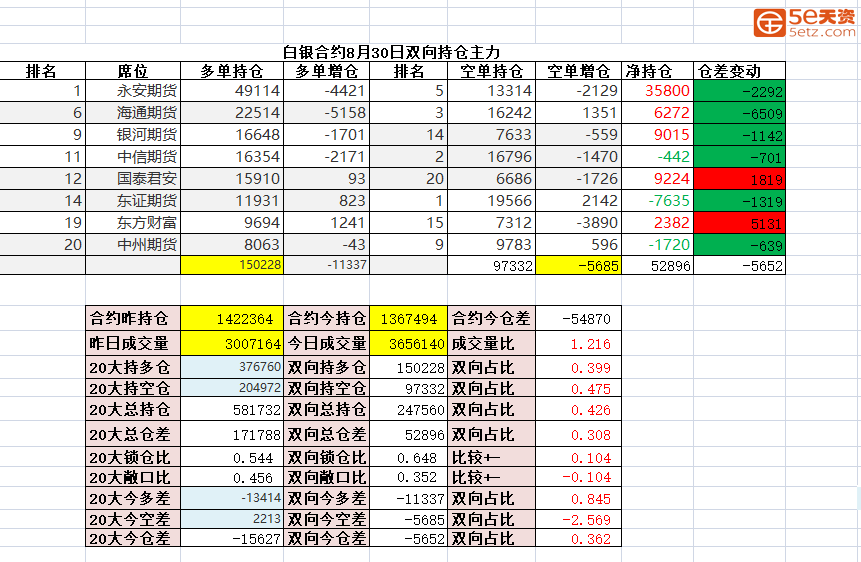The height and width of the screenshot is (562, 861).
Task: Select light blue cell 376760
Action: (232, 367)
